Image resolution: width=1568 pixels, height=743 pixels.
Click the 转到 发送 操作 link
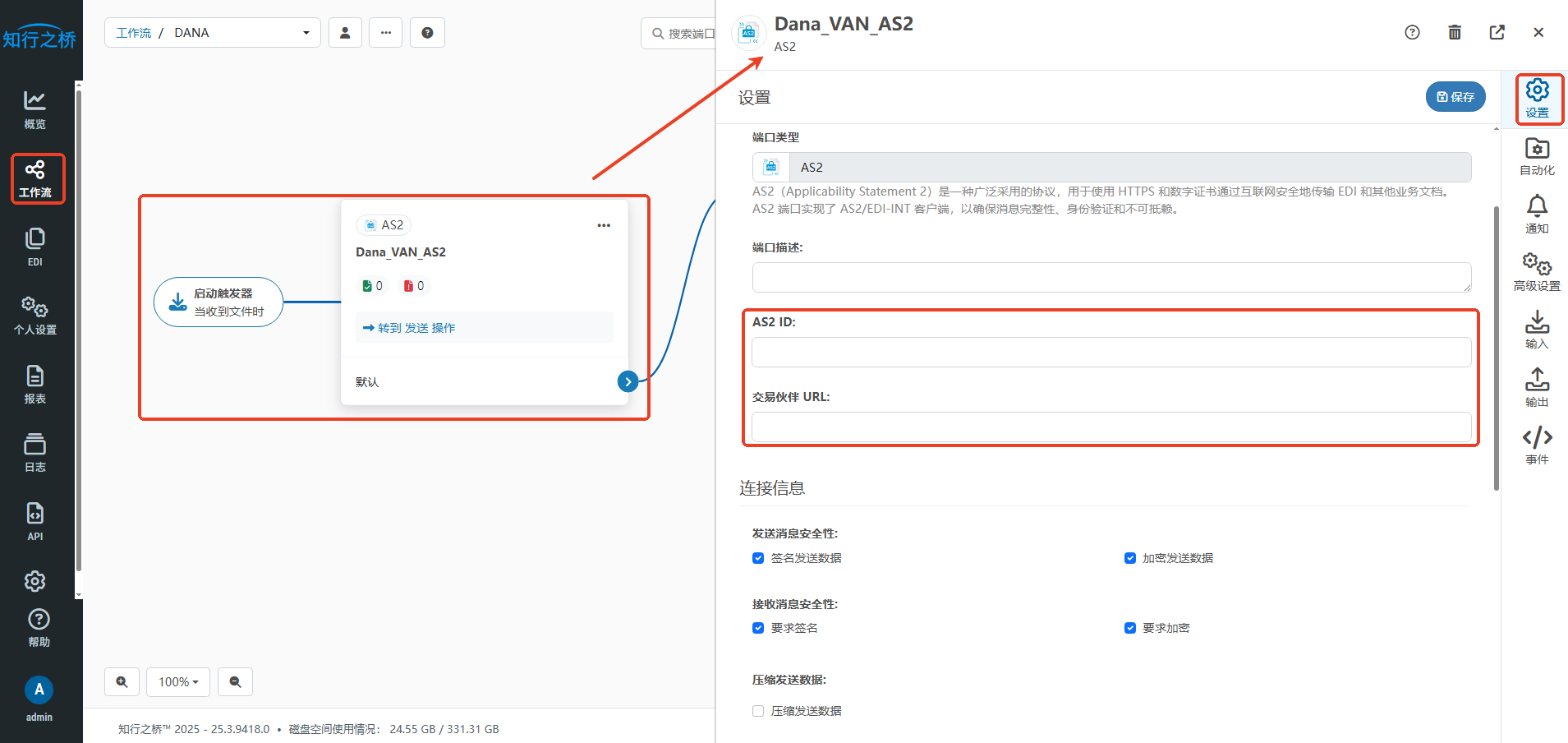[409, 328]
